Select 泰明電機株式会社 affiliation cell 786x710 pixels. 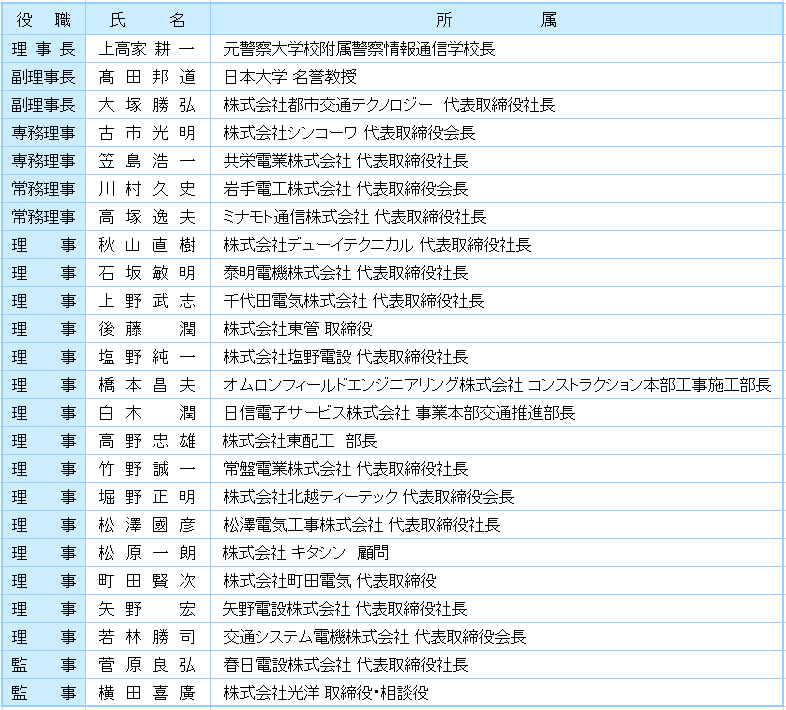(x=497, y=273)
